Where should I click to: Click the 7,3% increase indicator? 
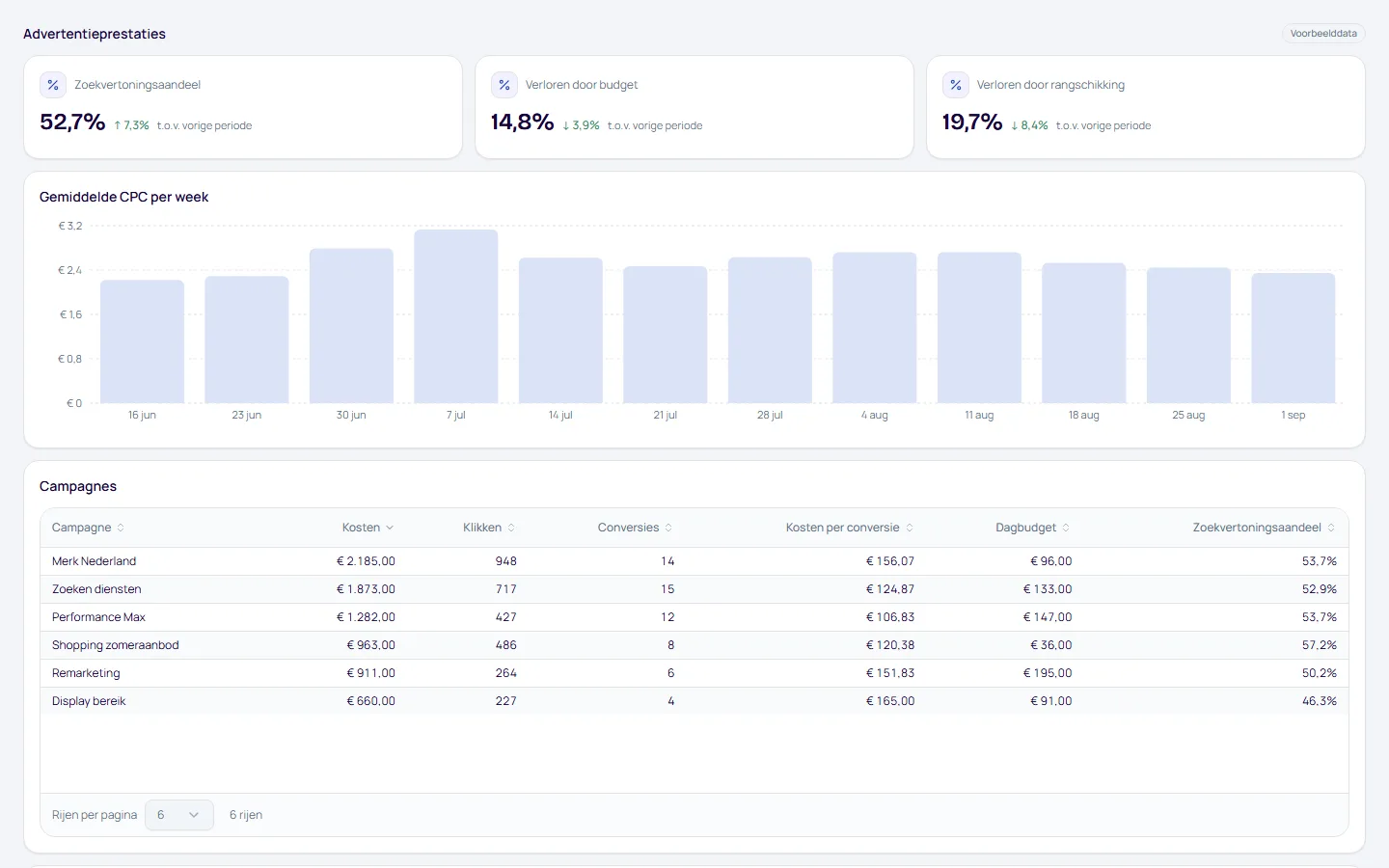[131, 125]
